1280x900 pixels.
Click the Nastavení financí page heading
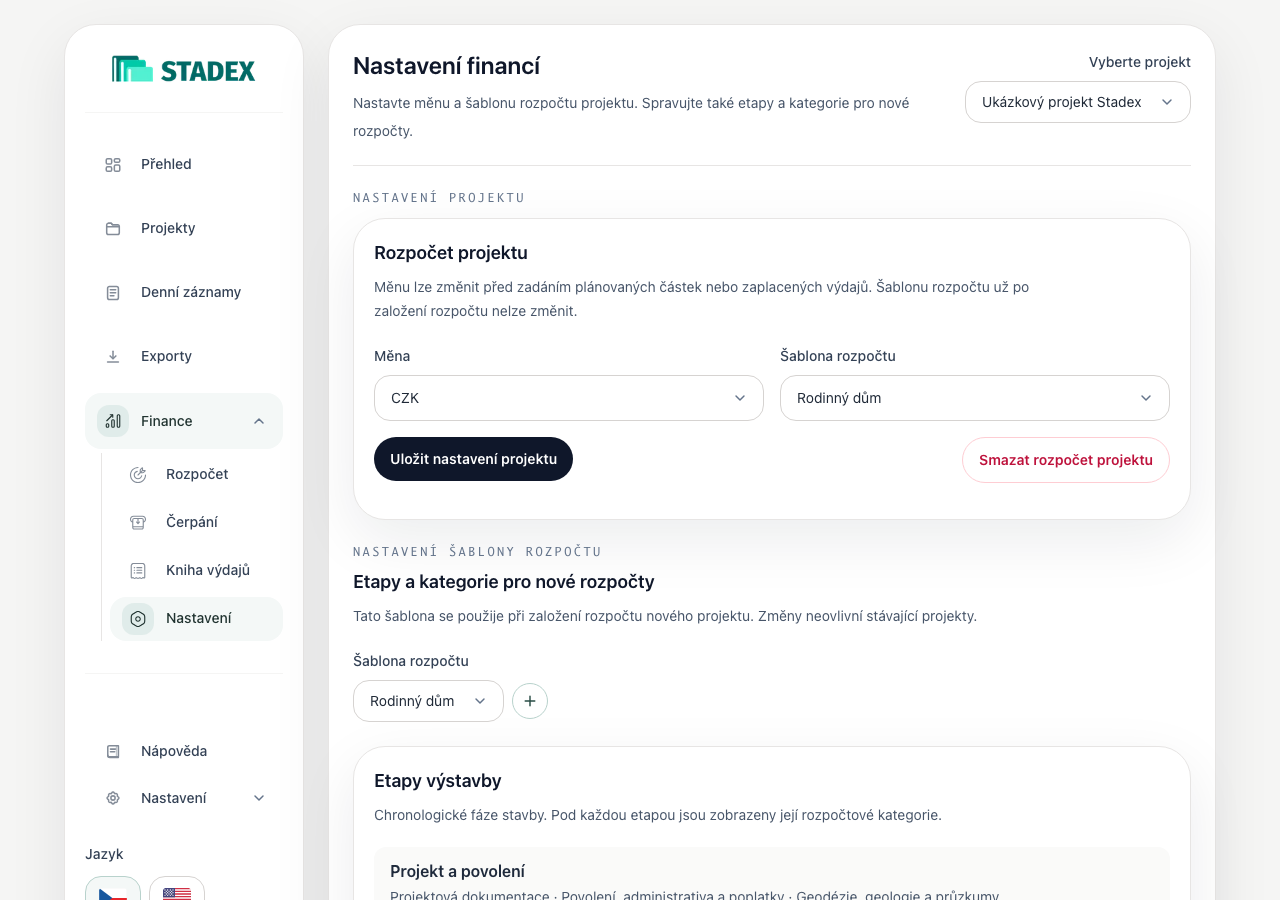point(447,66)
